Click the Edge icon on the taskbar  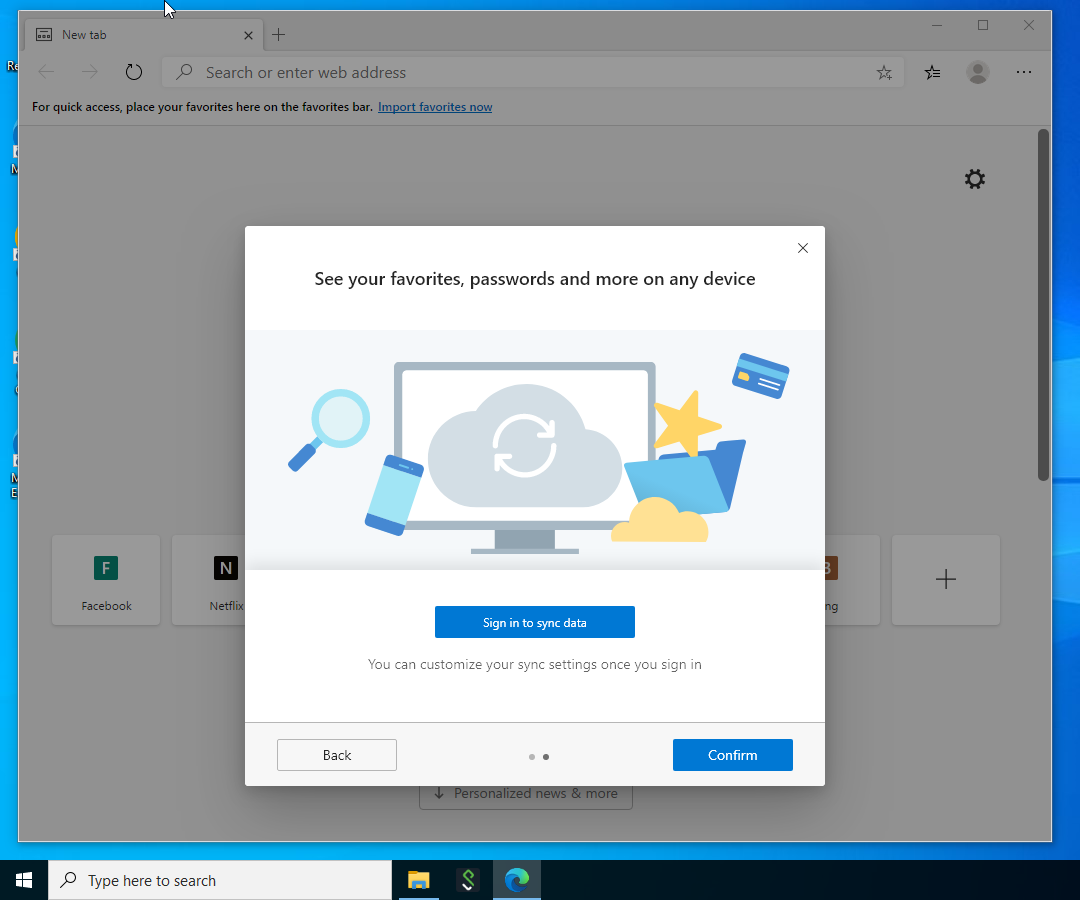[516, 880]
